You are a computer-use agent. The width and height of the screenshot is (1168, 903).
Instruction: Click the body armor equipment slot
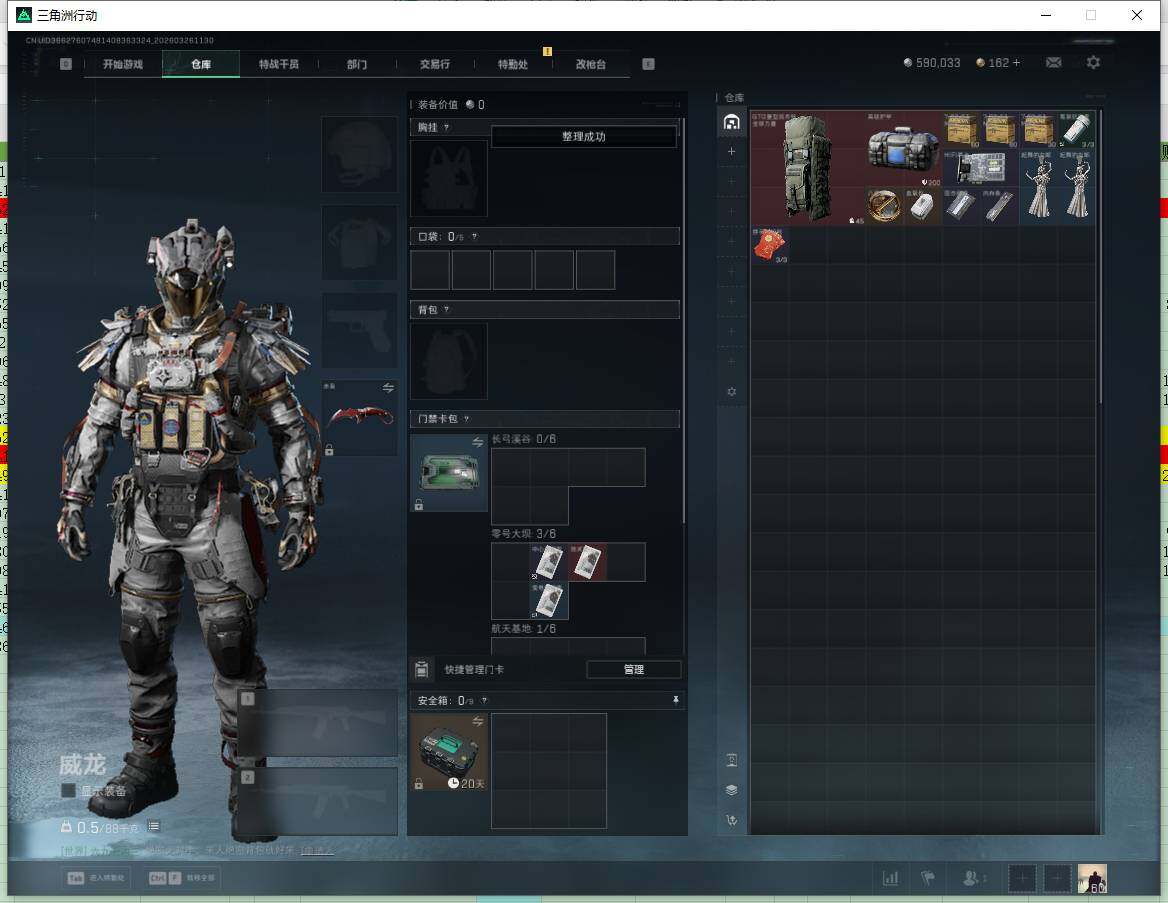(359, 242)
